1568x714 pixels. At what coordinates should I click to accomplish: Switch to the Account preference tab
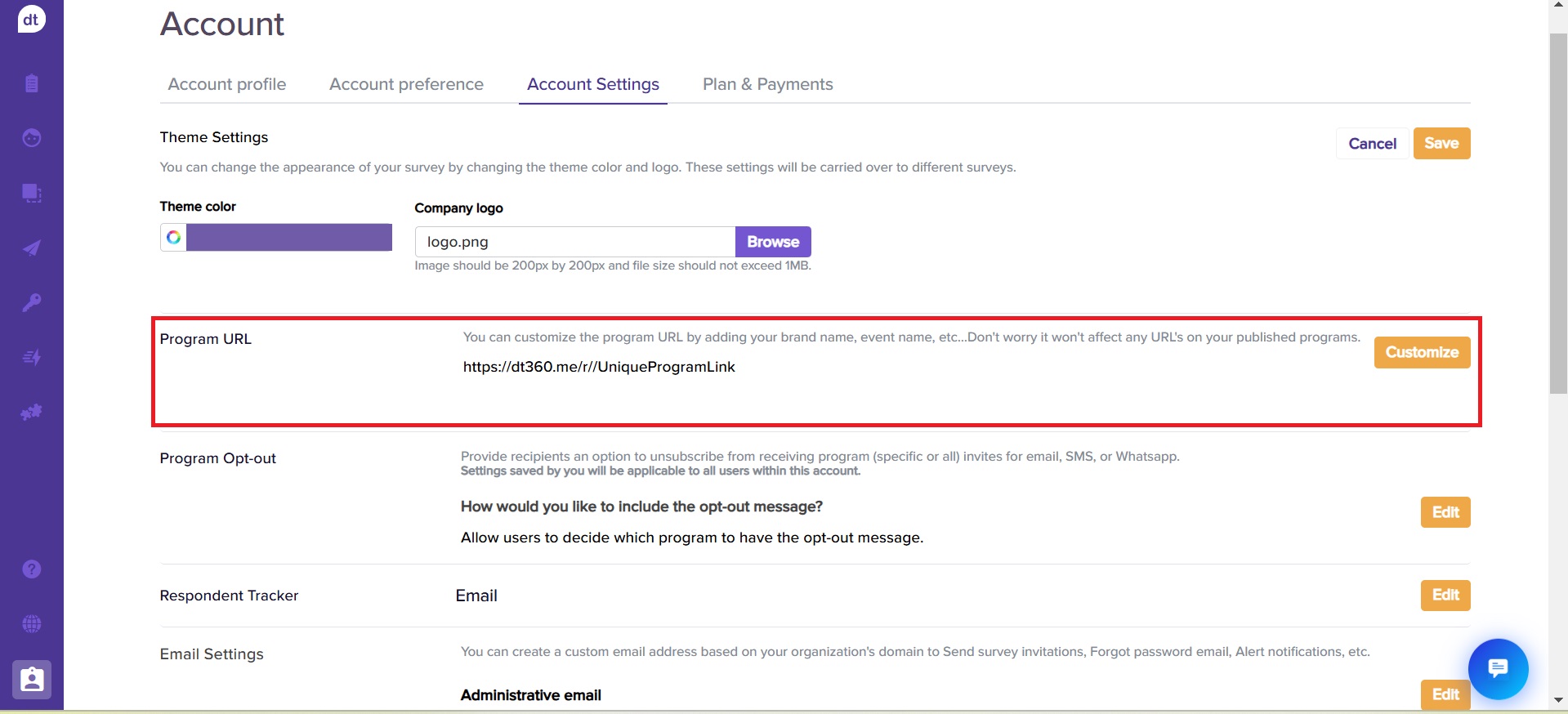tap(406, 84)
